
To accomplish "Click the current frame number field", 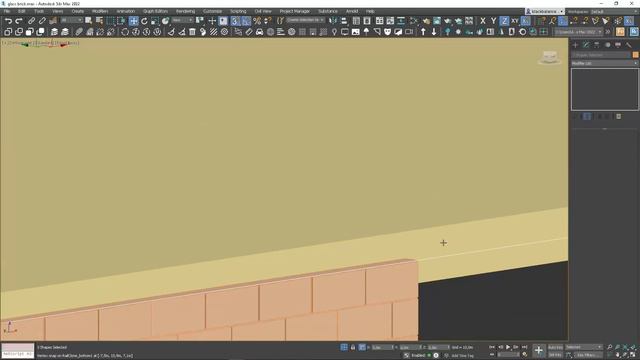I will (508, 355).
